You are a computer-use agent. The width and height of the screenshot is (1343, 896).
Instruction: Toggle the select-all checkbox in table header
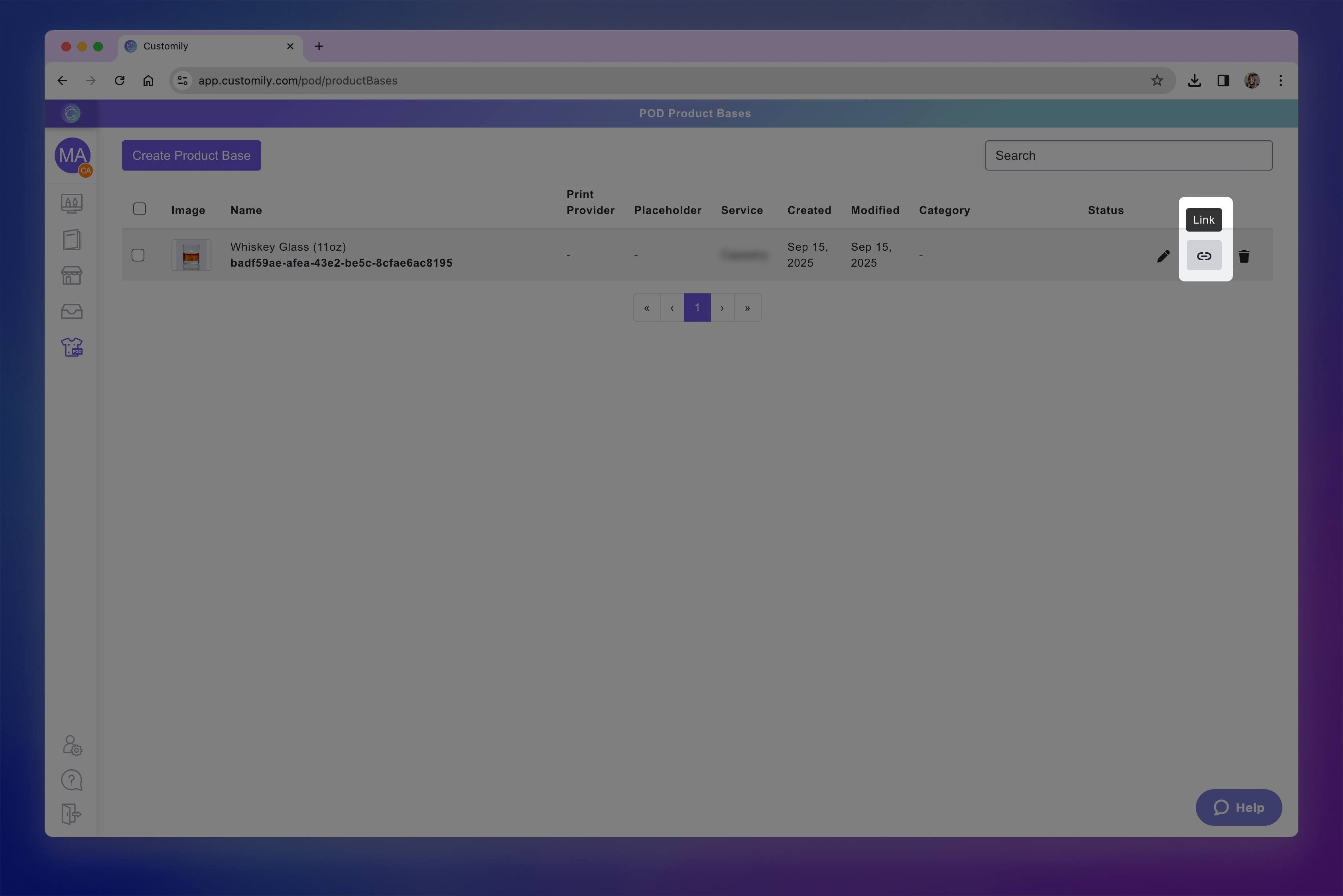coord(140,208)
